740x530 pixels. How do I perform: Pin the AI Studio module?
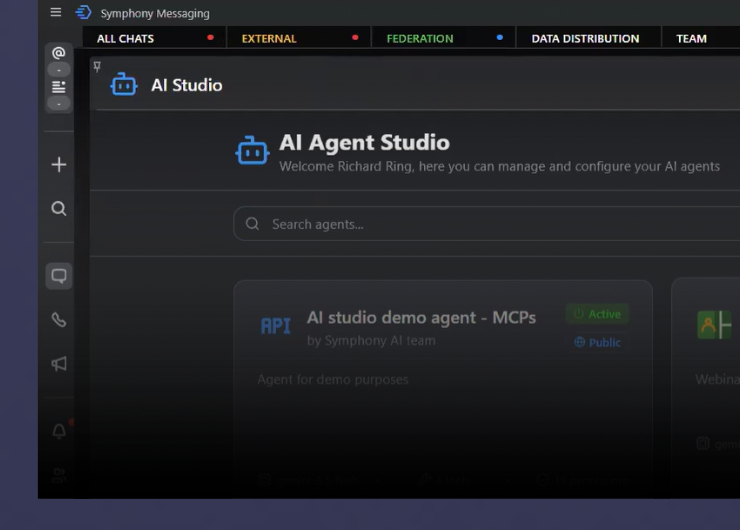[x=97, y=67]
